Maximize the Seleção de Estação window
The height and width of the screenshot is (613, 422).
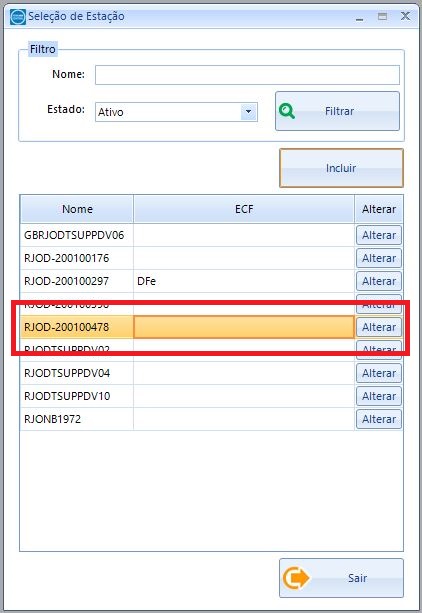click(382, 16)
